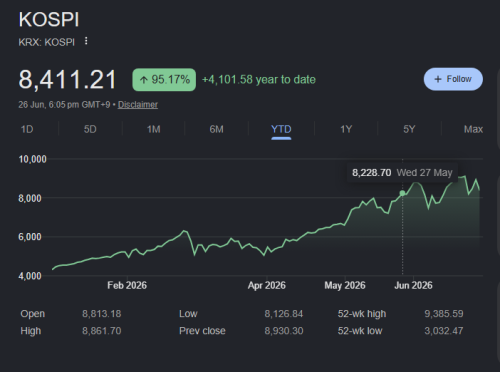This screenshot has width=500, height=372.
Task: Click the KRX: KOSPI ticker label
Action: [x=47, y=42]
